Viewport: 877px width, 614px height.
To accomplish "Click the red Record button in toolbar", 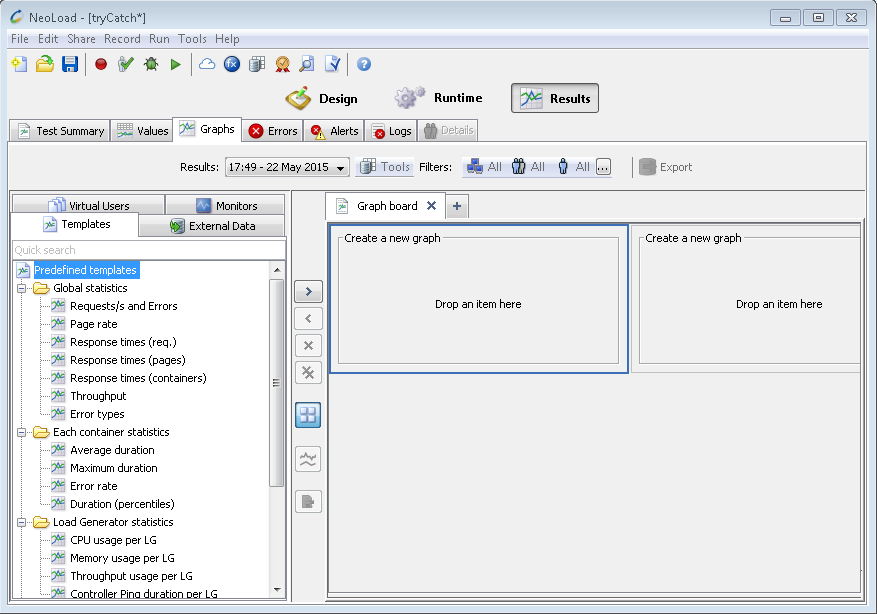I will 101,64.
